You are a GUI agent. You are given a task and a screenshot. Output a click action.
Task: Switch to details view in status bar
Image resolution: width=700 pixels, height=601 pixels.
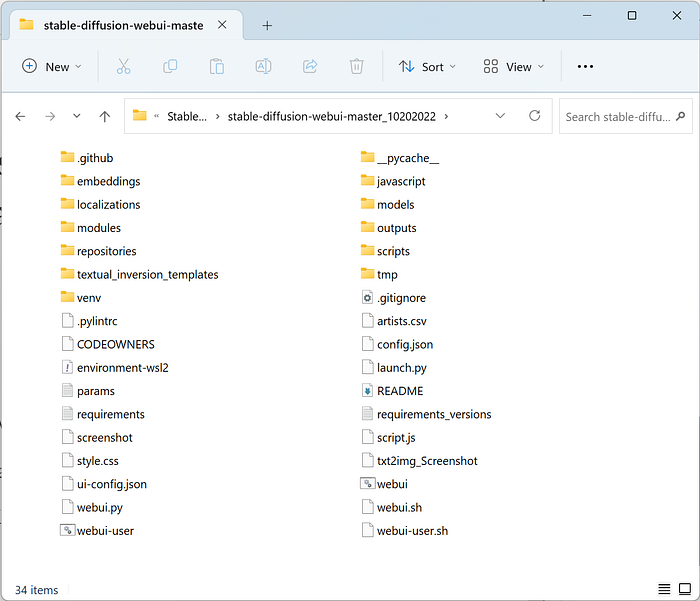(x=664, y=589)
